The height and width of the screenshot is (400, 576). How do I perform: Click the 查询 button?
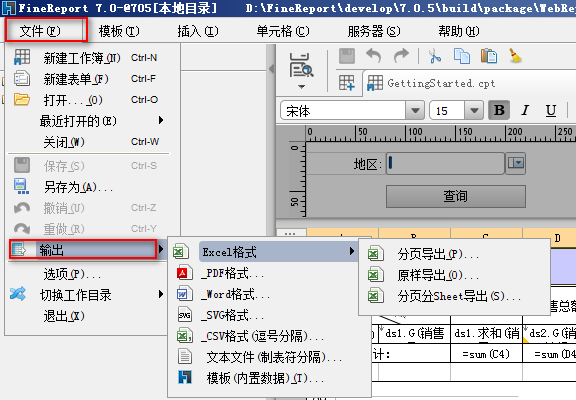pos(456,196)
